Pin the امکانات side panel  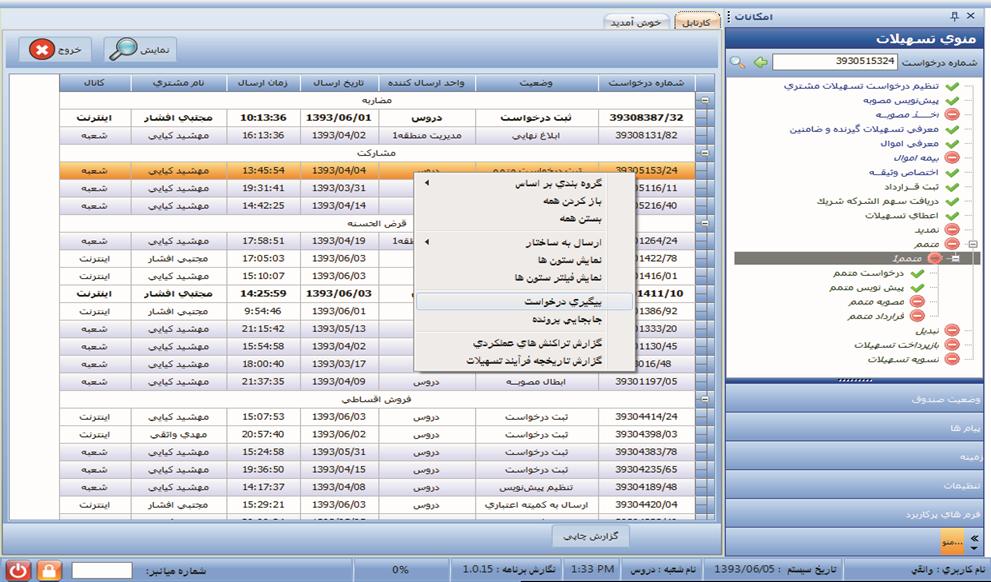tap(954, 16)
